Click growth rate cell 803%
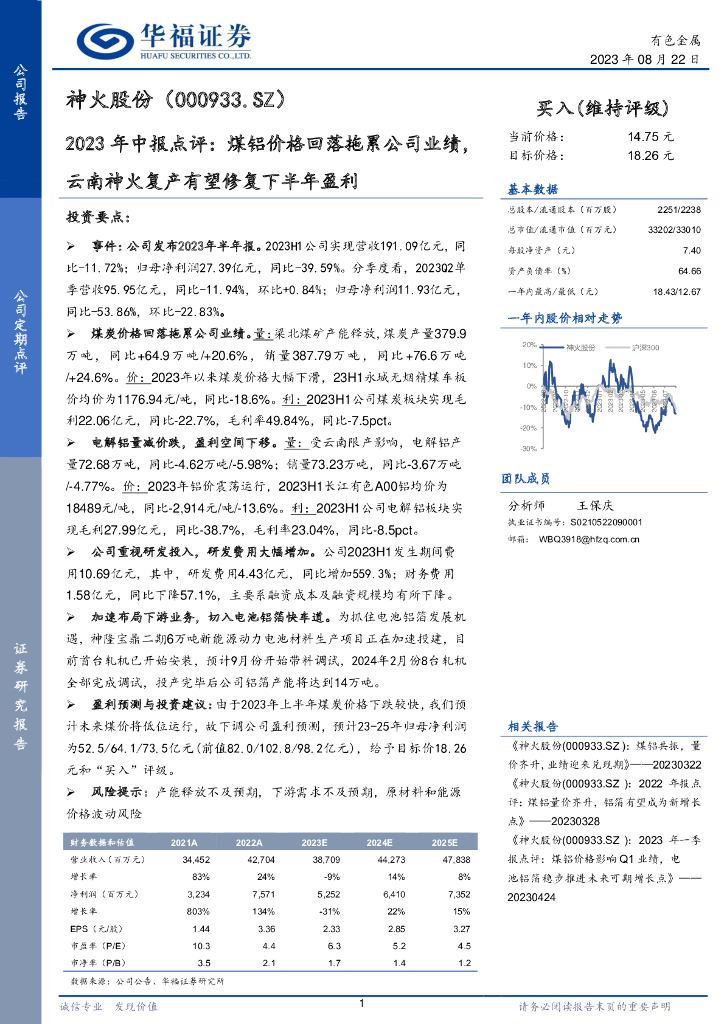724x1024 pixels. 198,911
